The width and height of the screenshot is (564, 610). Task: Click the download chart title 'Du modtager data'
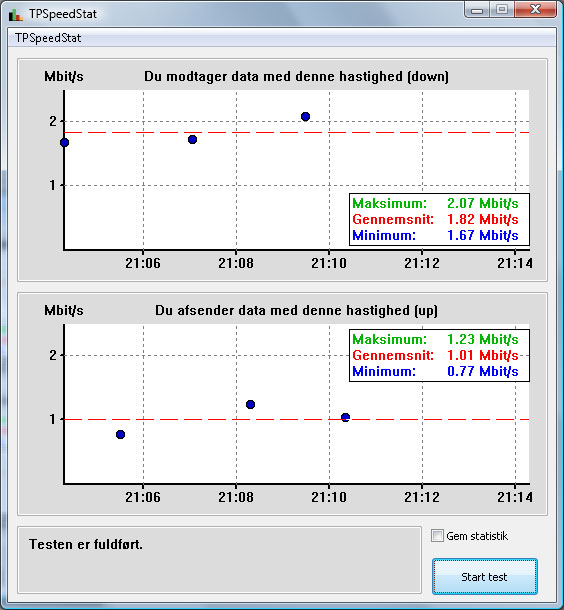296,77
